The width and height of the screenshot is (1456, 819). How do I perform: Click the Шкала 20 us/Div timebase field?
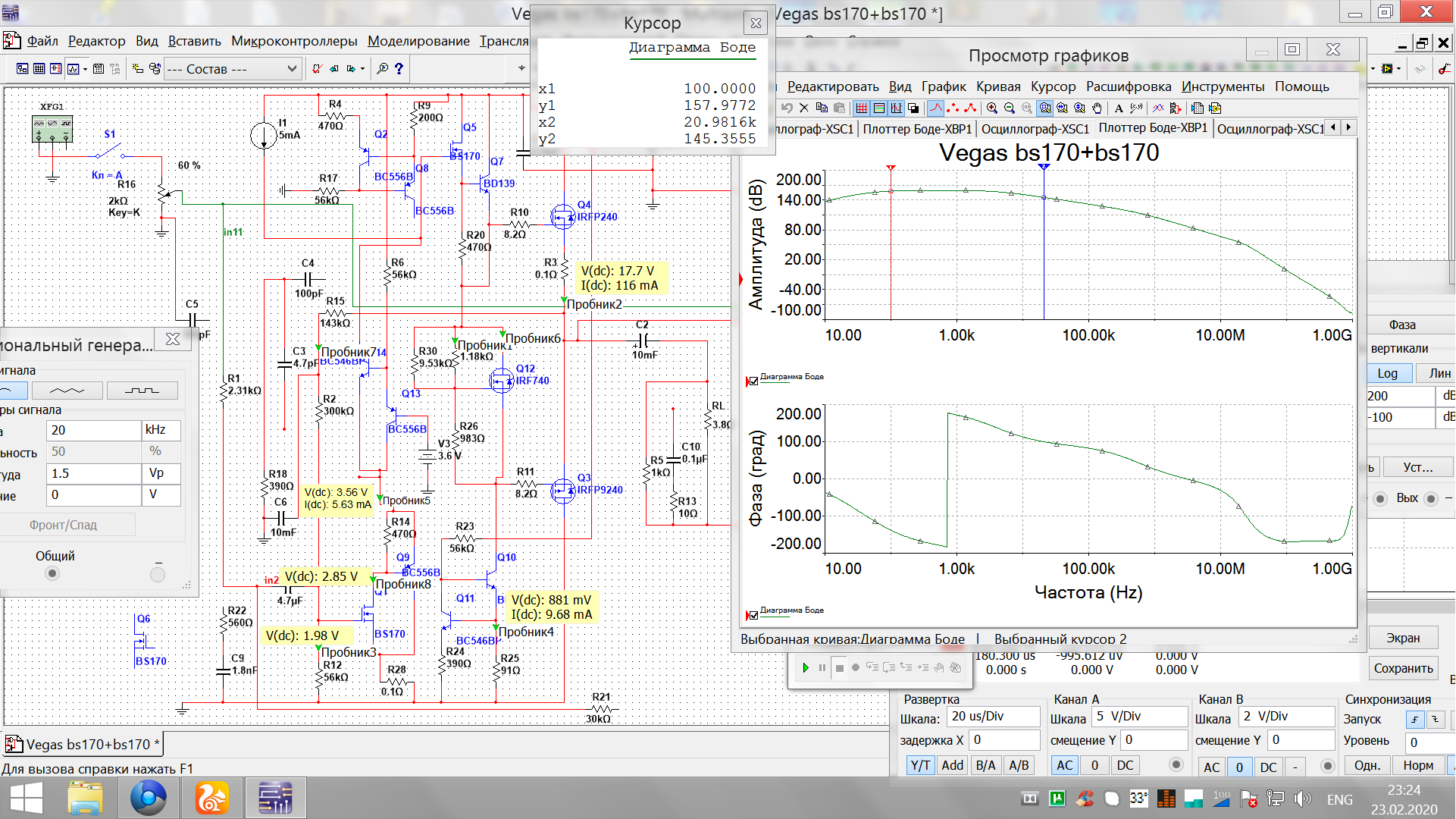994,717
